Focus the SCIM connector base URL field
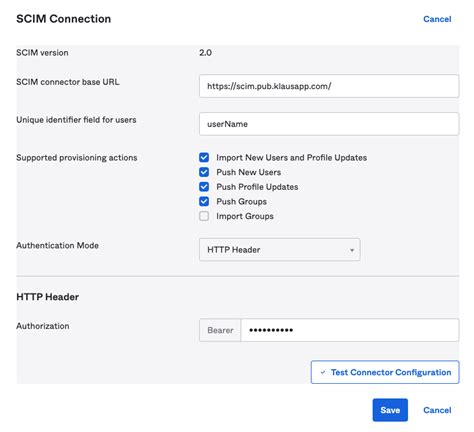474x432 pixels. (329, 86)
